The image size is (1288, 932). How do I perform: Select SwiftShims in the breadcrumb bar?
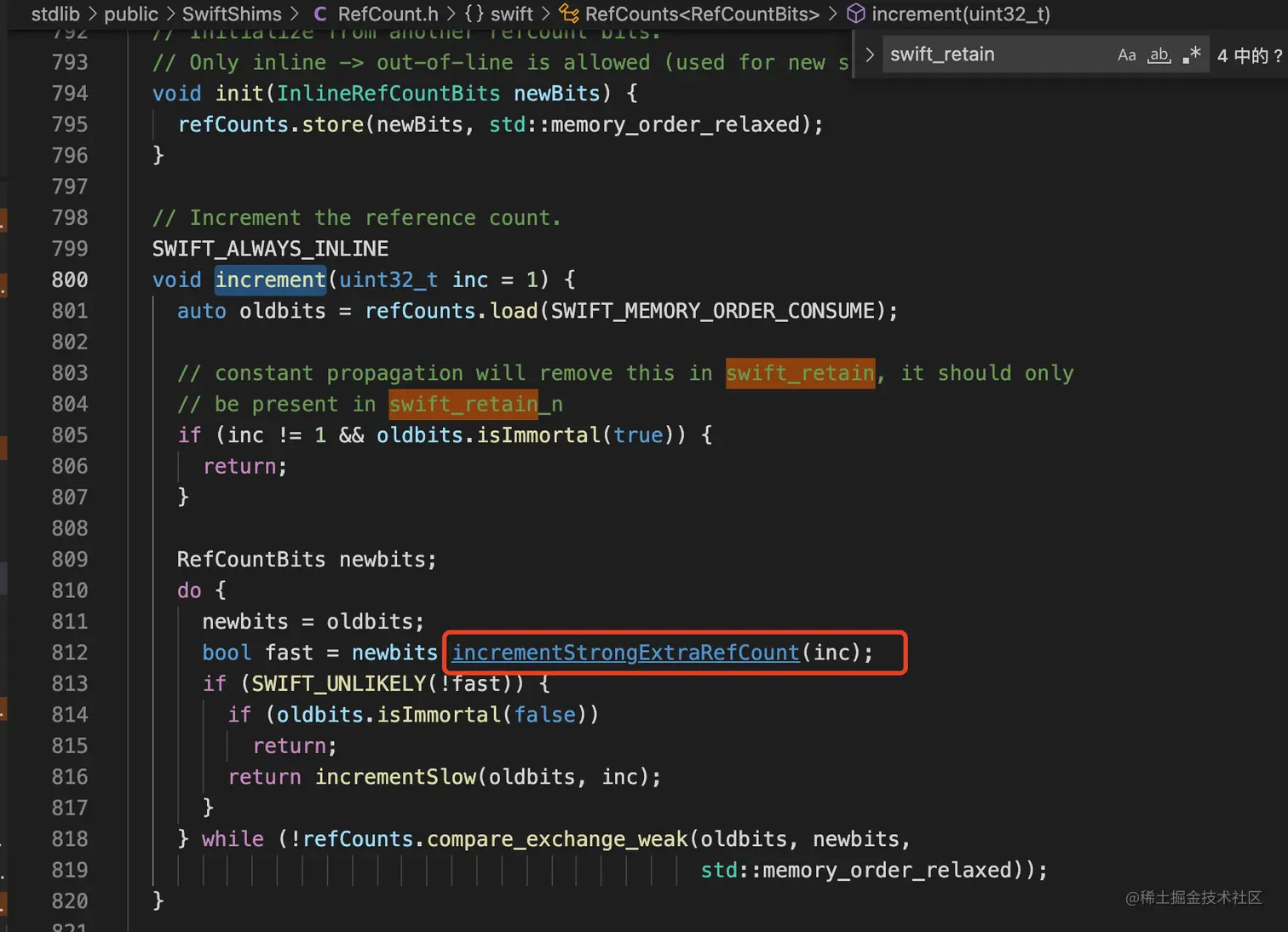pos(232,14)
